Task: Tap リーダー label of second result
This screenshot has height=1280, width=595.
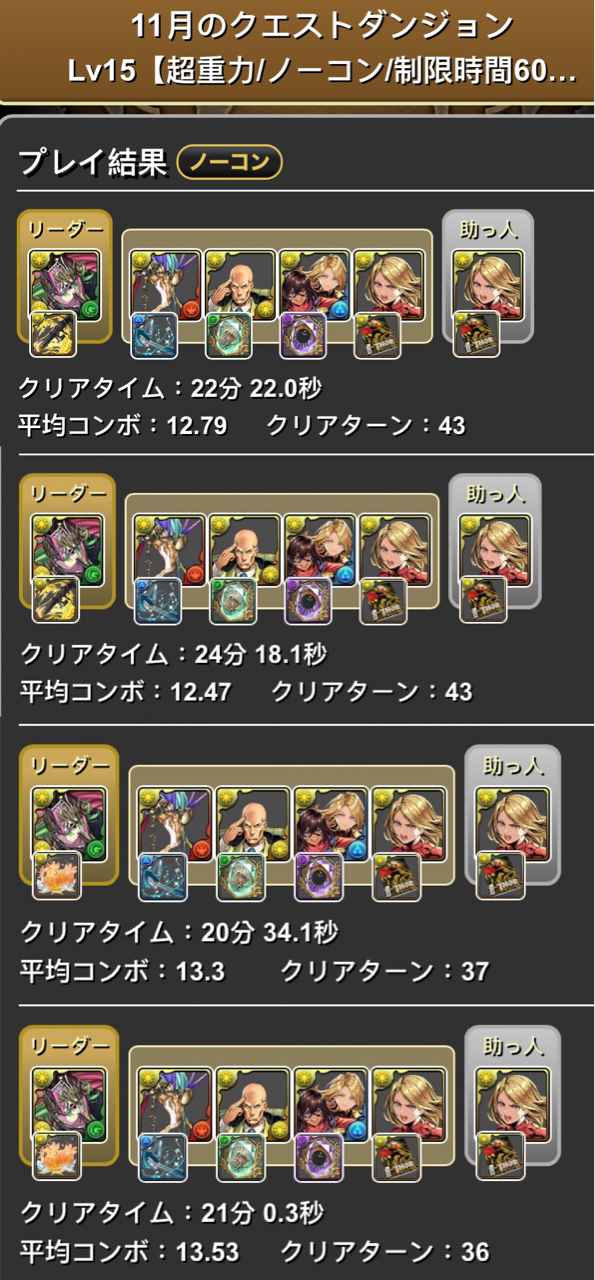Action: pos(67,492)
